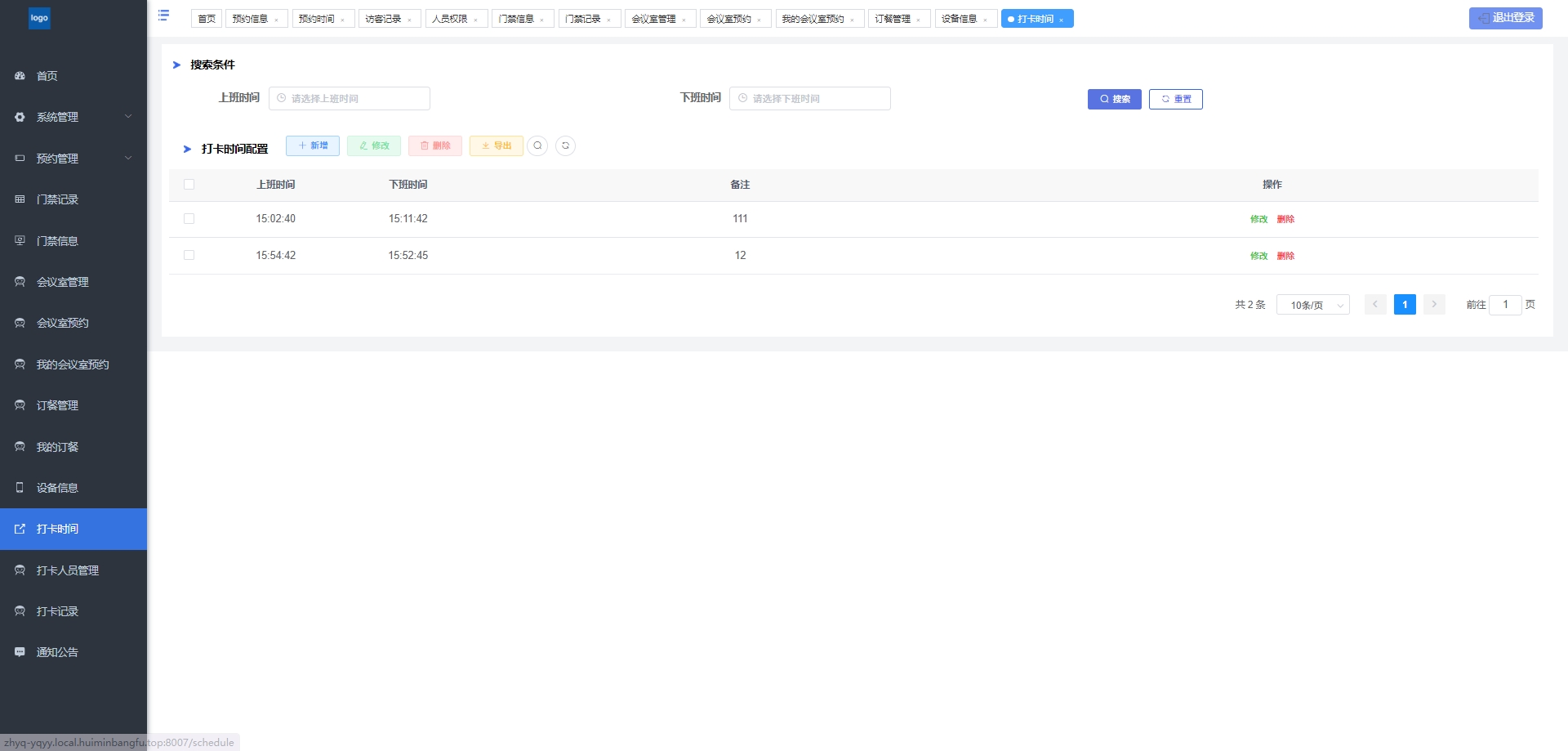Toggle the 打卡时间配置 section arrow

coord(187,149)
